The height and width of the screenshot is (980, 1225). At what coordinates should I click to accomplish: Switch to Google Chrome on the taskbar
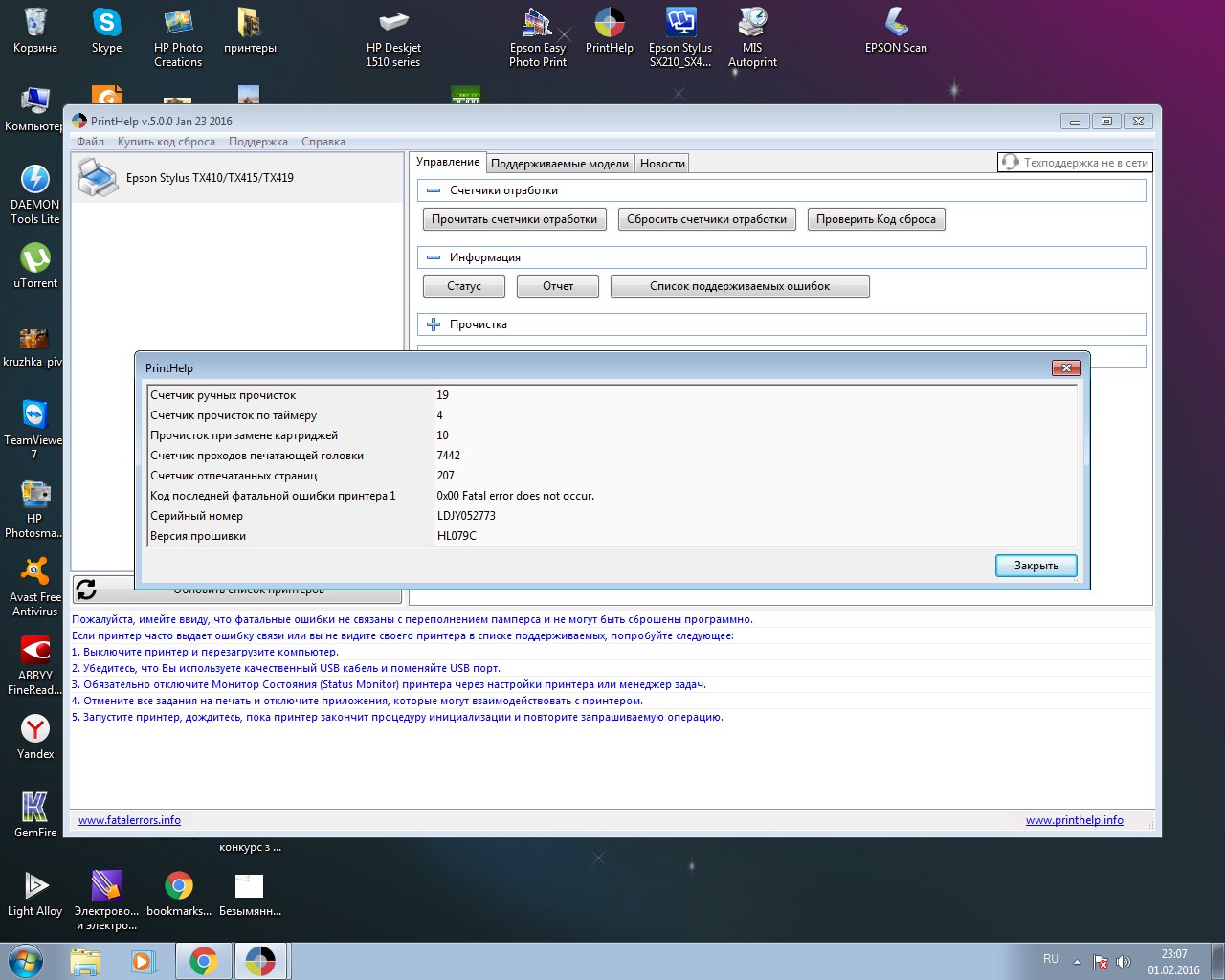[x=203, y=961]
